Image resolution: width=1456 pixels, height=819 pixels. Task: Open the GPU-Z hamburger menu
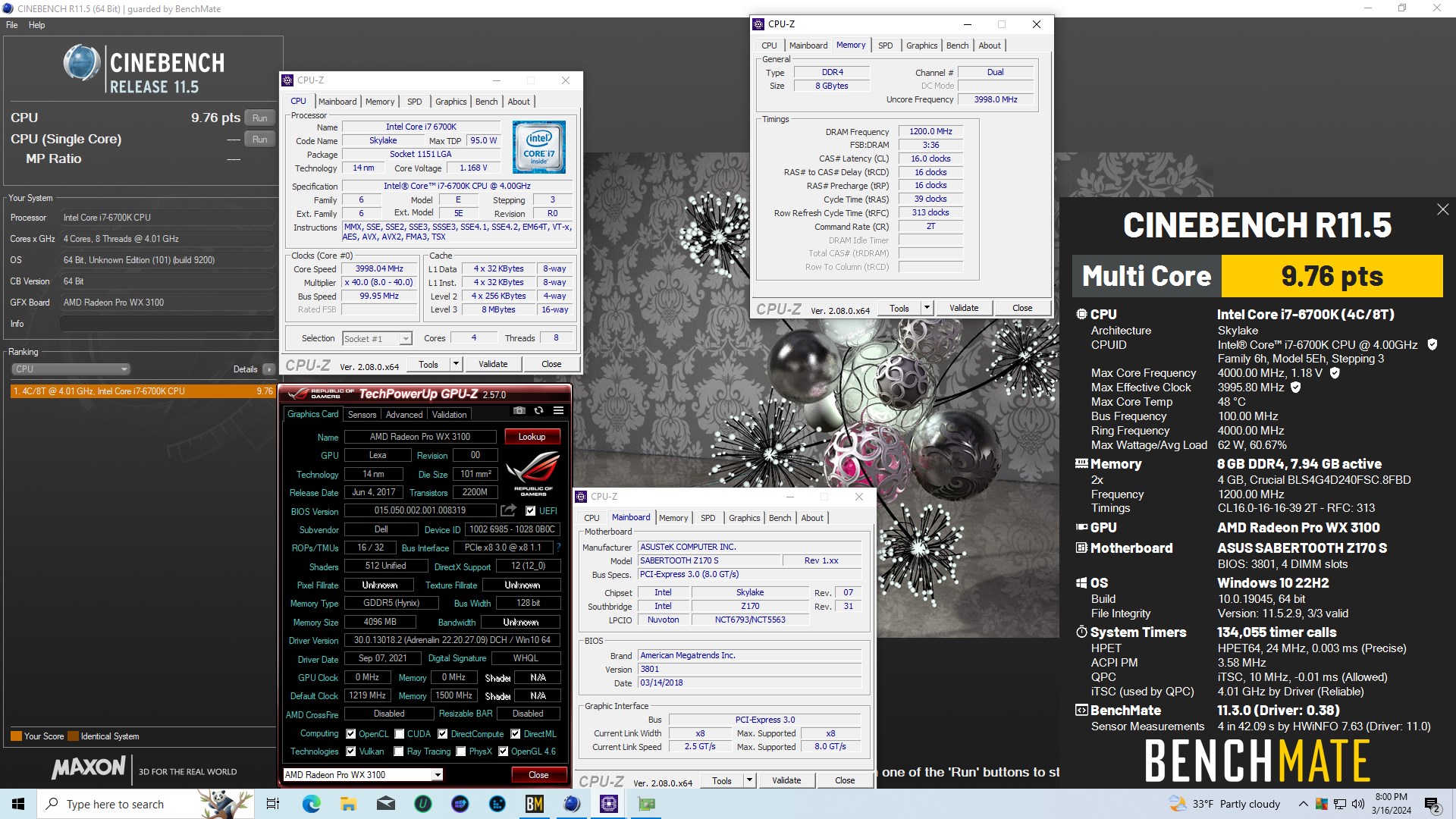click(558, 410)
